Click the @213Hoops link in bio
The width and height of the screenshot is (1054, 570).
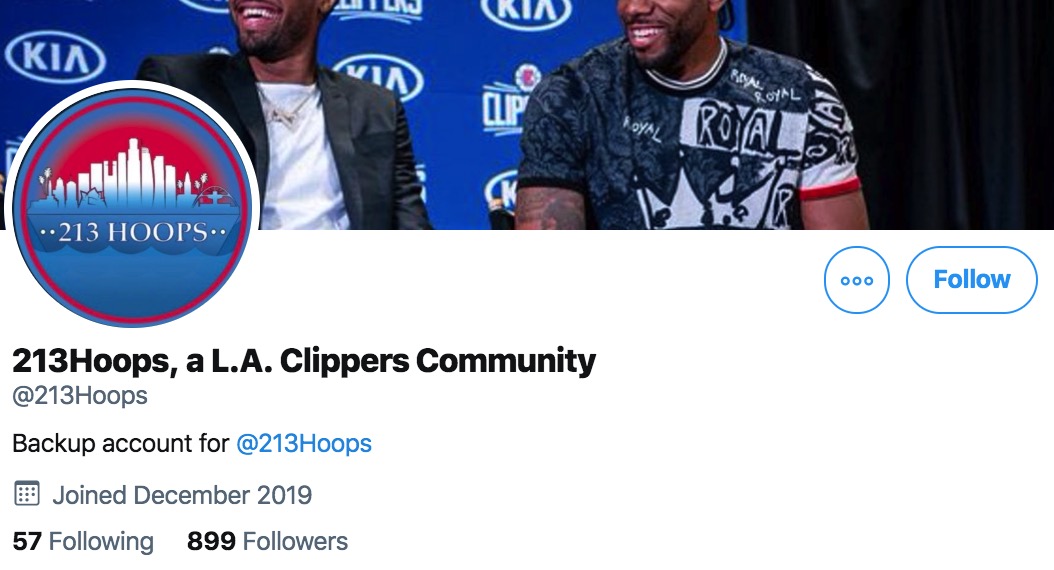(304, 444)
